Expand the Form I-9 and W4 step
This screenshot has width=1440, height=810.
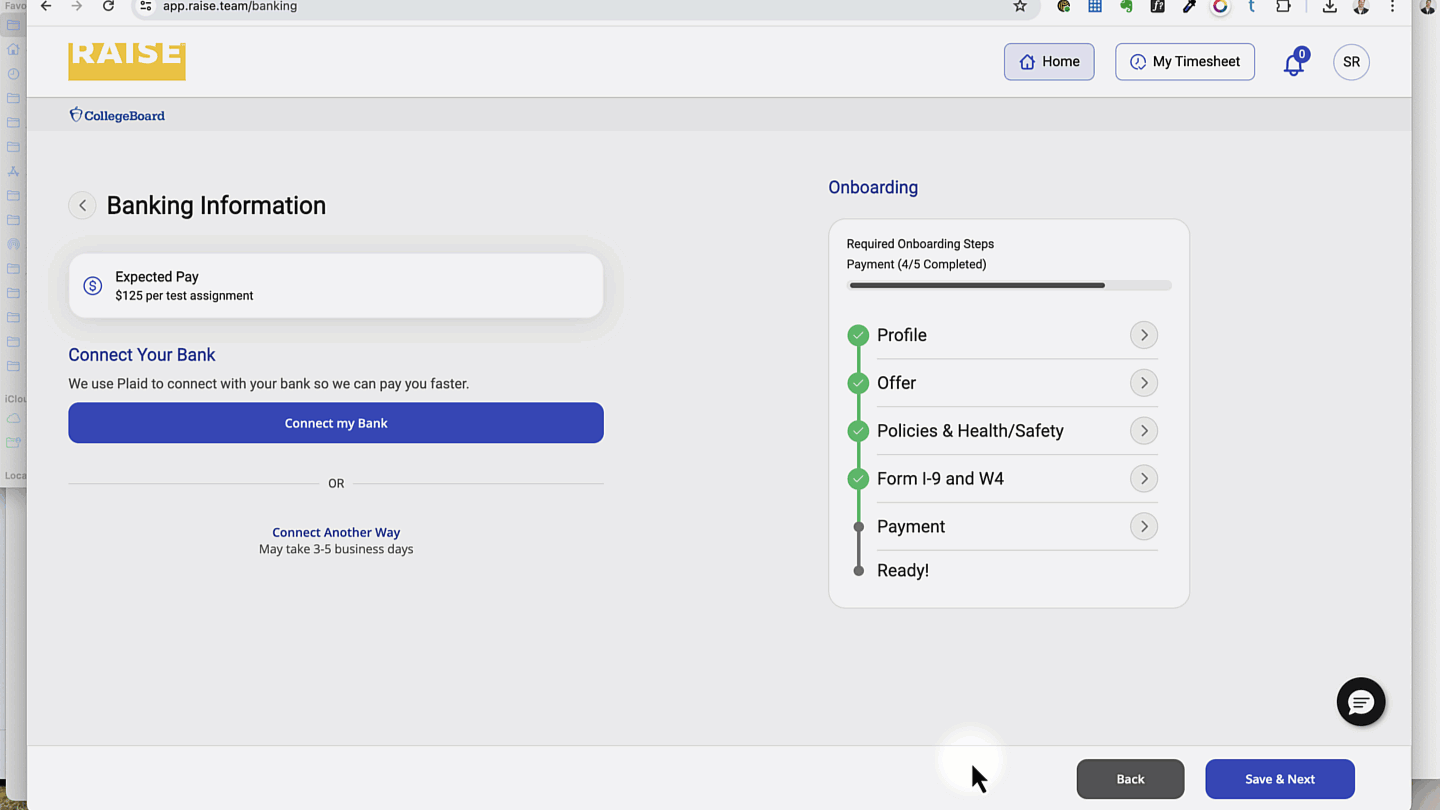click(x=1144, y=479)
